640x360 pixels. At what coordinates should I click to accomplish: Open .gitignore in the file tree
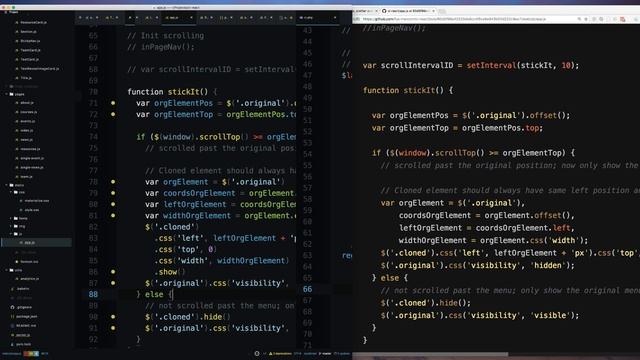(x=24, y=307)
